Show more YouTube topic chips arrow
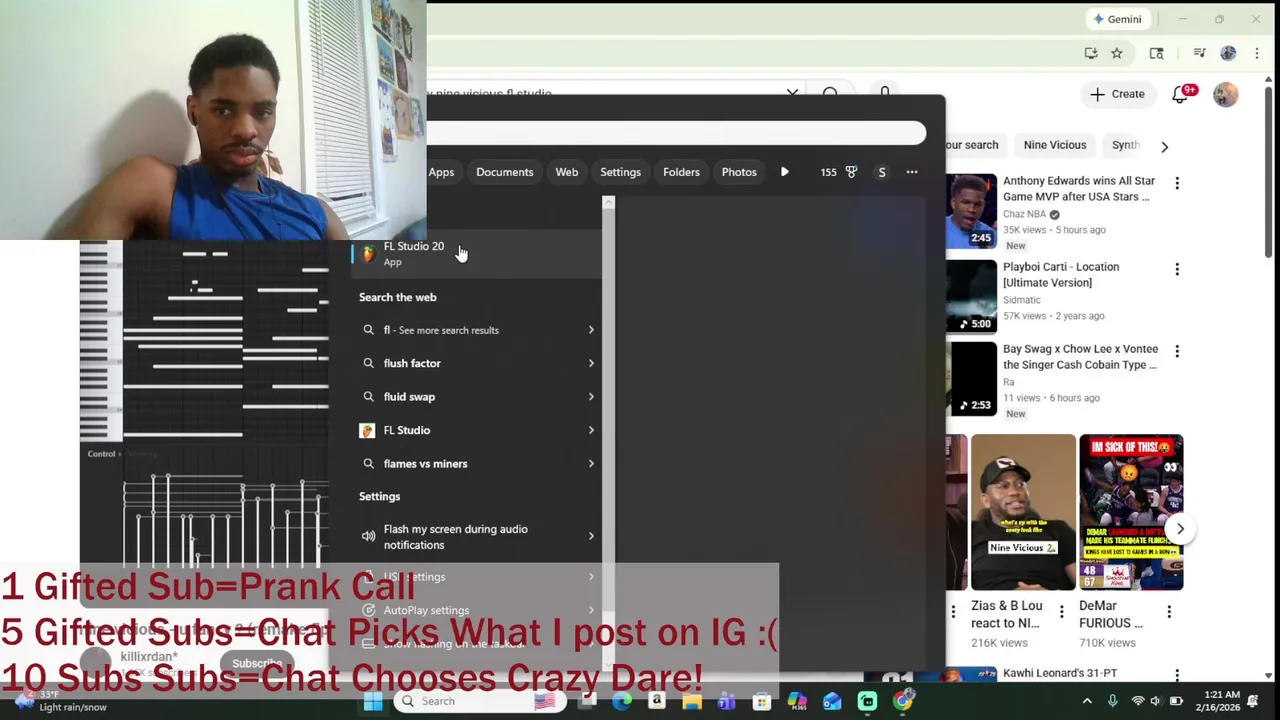Viewport: 1280px width, 720px height. click(1164, 146)
